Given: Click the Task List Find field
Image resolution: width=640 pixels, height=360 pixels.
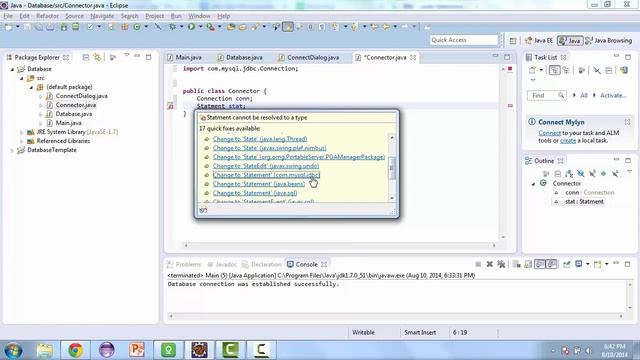Looking at the screenshot, I should [x=546, y=96].
